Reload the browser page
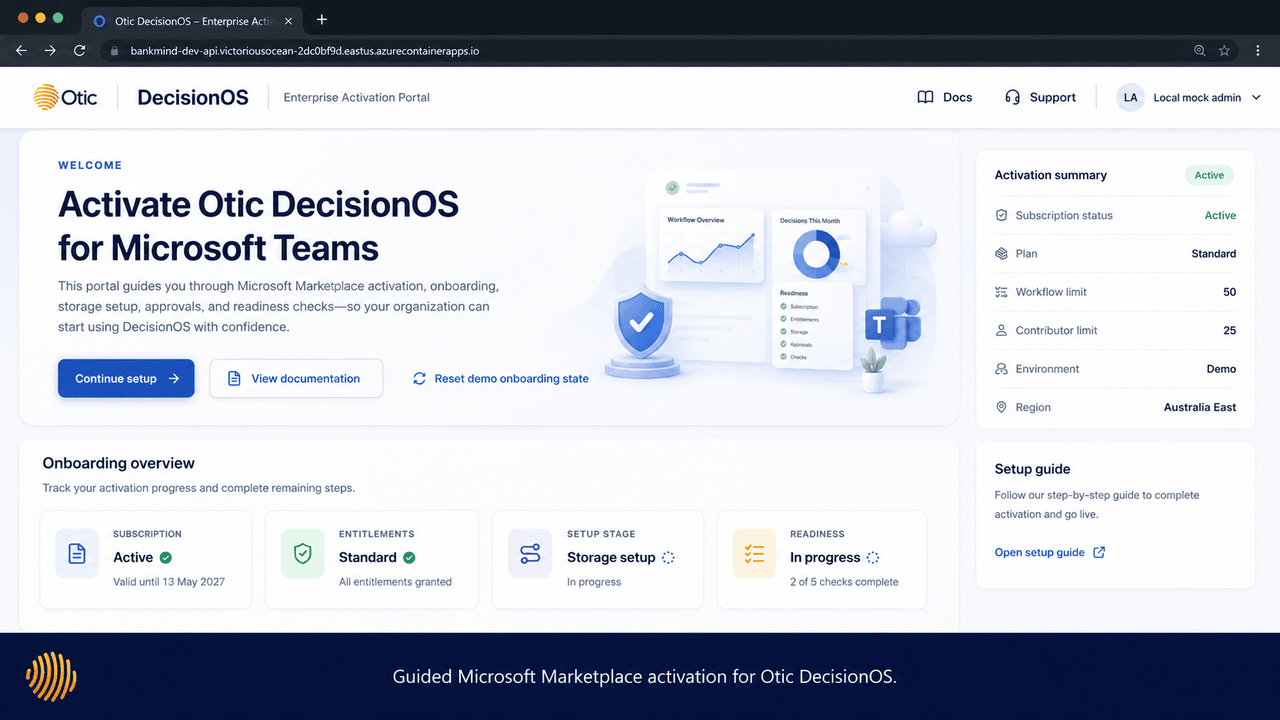Screen dimensions: 1280x720 (79, 50)
